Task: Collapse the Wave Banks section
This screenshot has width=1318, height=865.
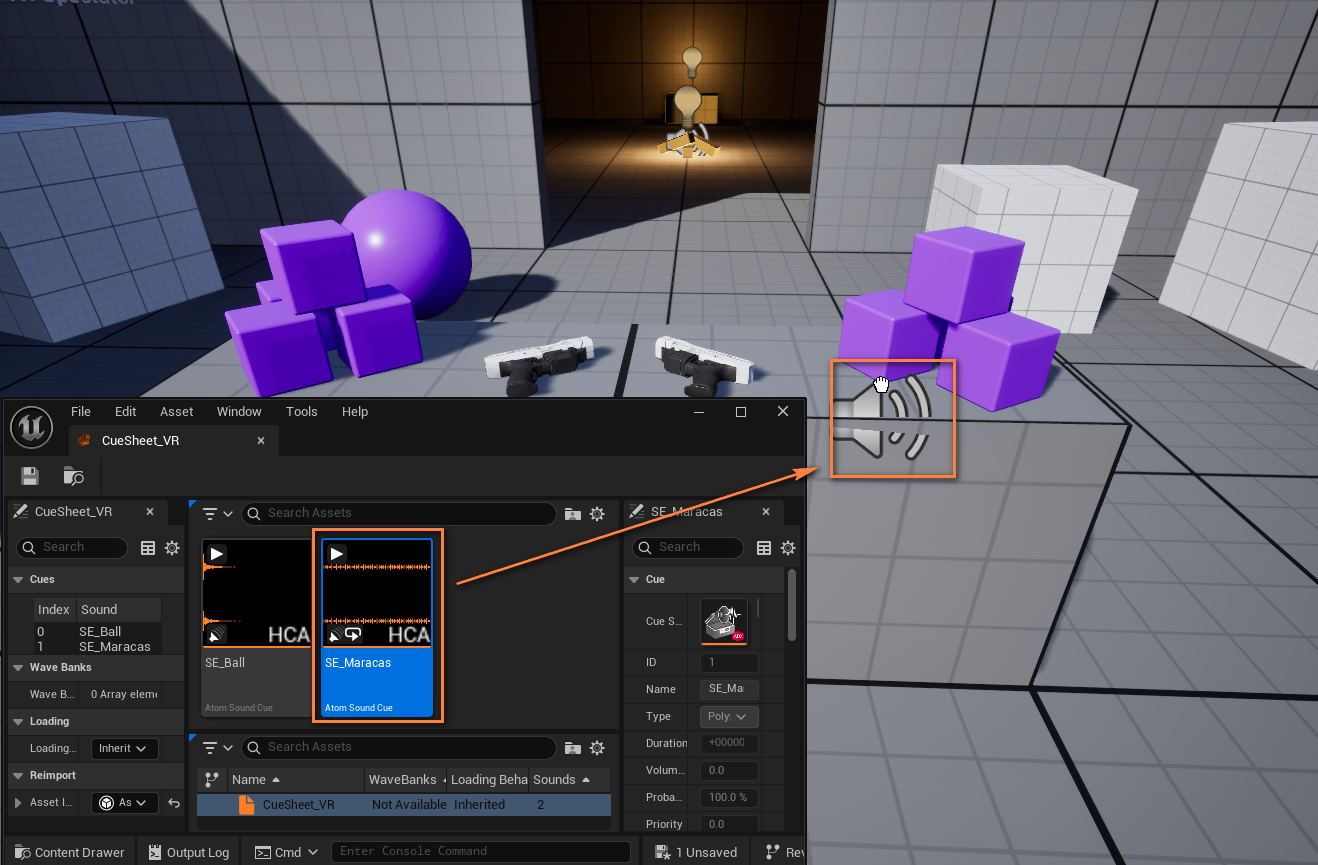Action: (x=18, y=668)
